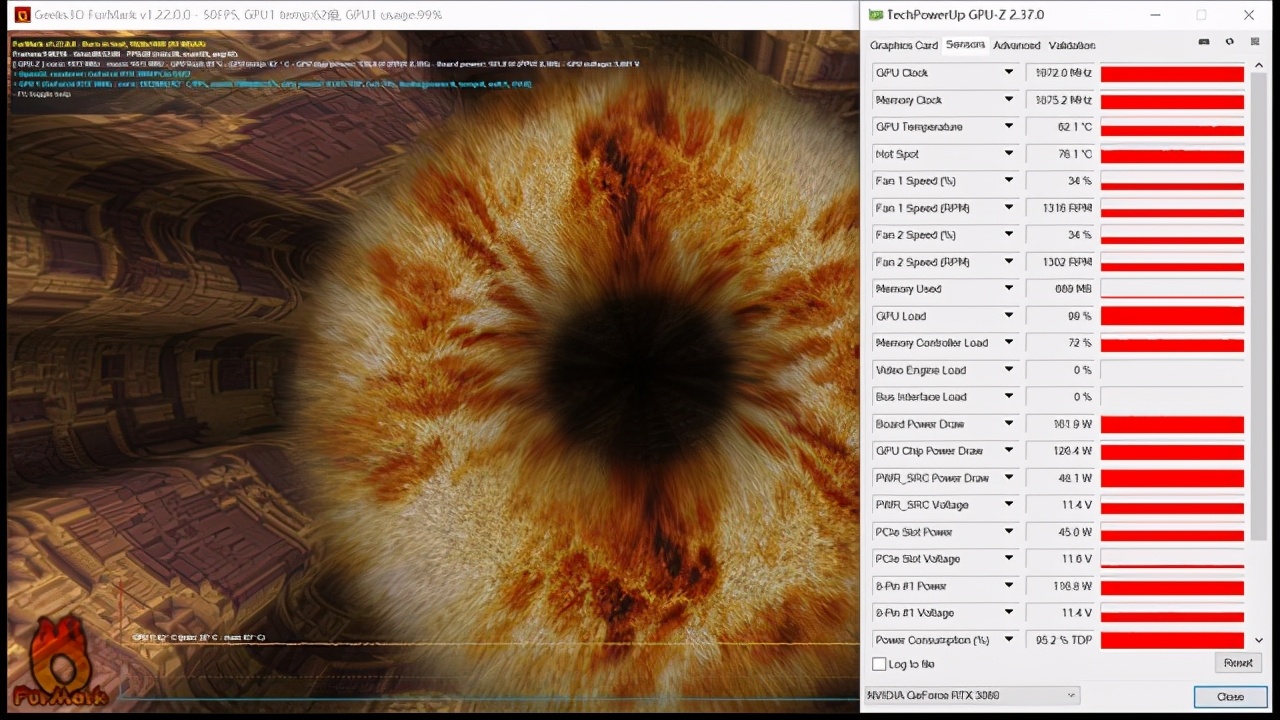
Task: Open the GPU Temperature sensor dropdown
Action: pyautogui.click(x=1009, y=127)
